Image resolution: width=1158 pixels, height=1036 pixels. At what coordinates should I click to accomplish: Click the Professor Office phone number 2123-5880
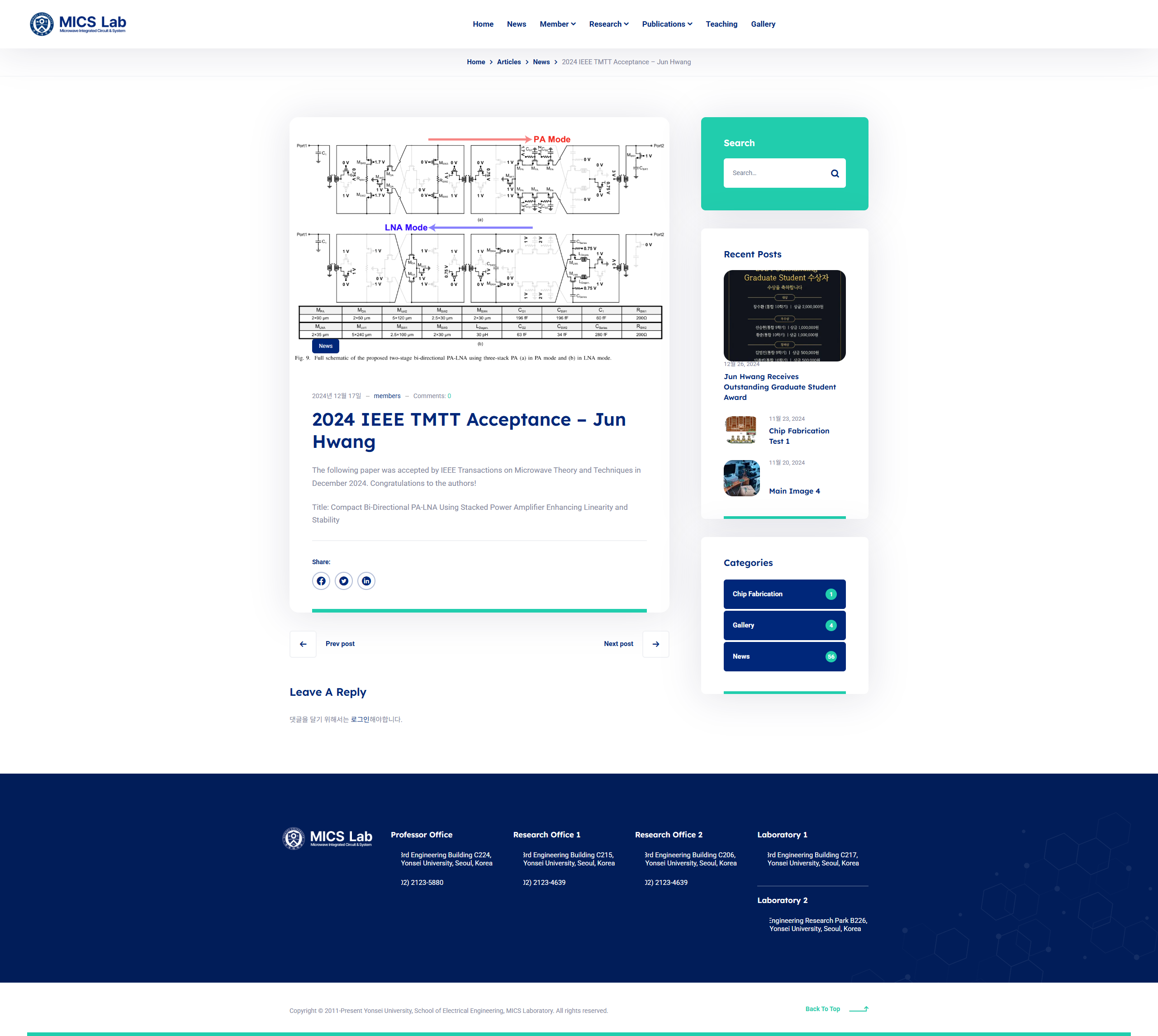pos(422,883)
